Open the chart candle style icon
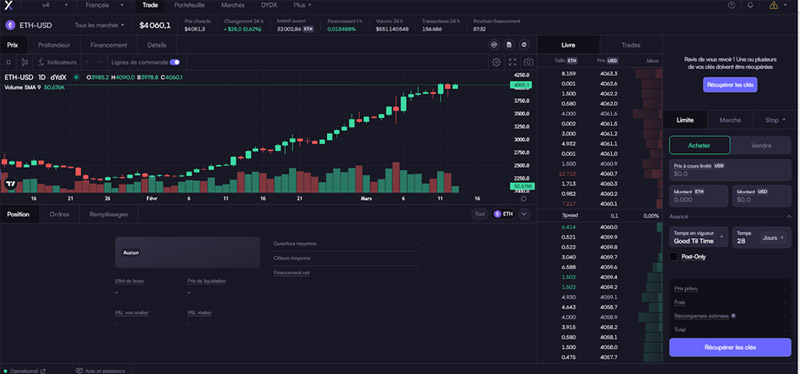 pyautogui.click(x=24, y=62)
